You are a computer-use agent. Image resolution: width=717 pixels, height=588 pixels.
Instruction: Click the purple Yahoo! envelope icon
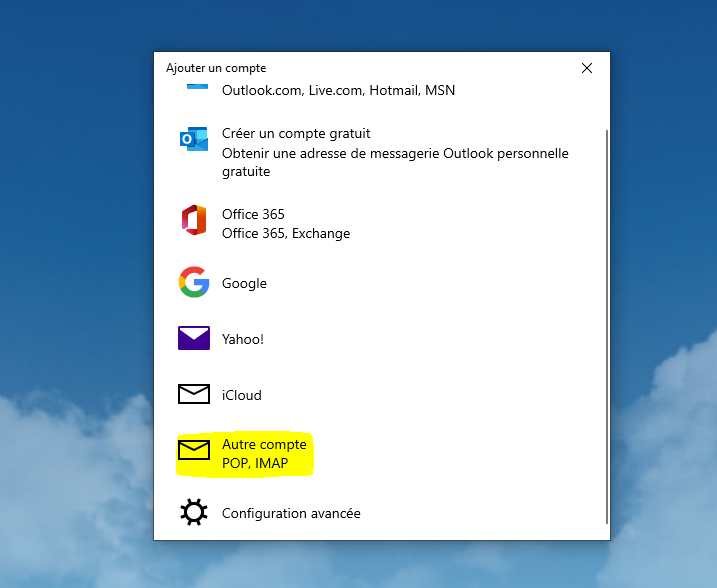coord(194,338)
